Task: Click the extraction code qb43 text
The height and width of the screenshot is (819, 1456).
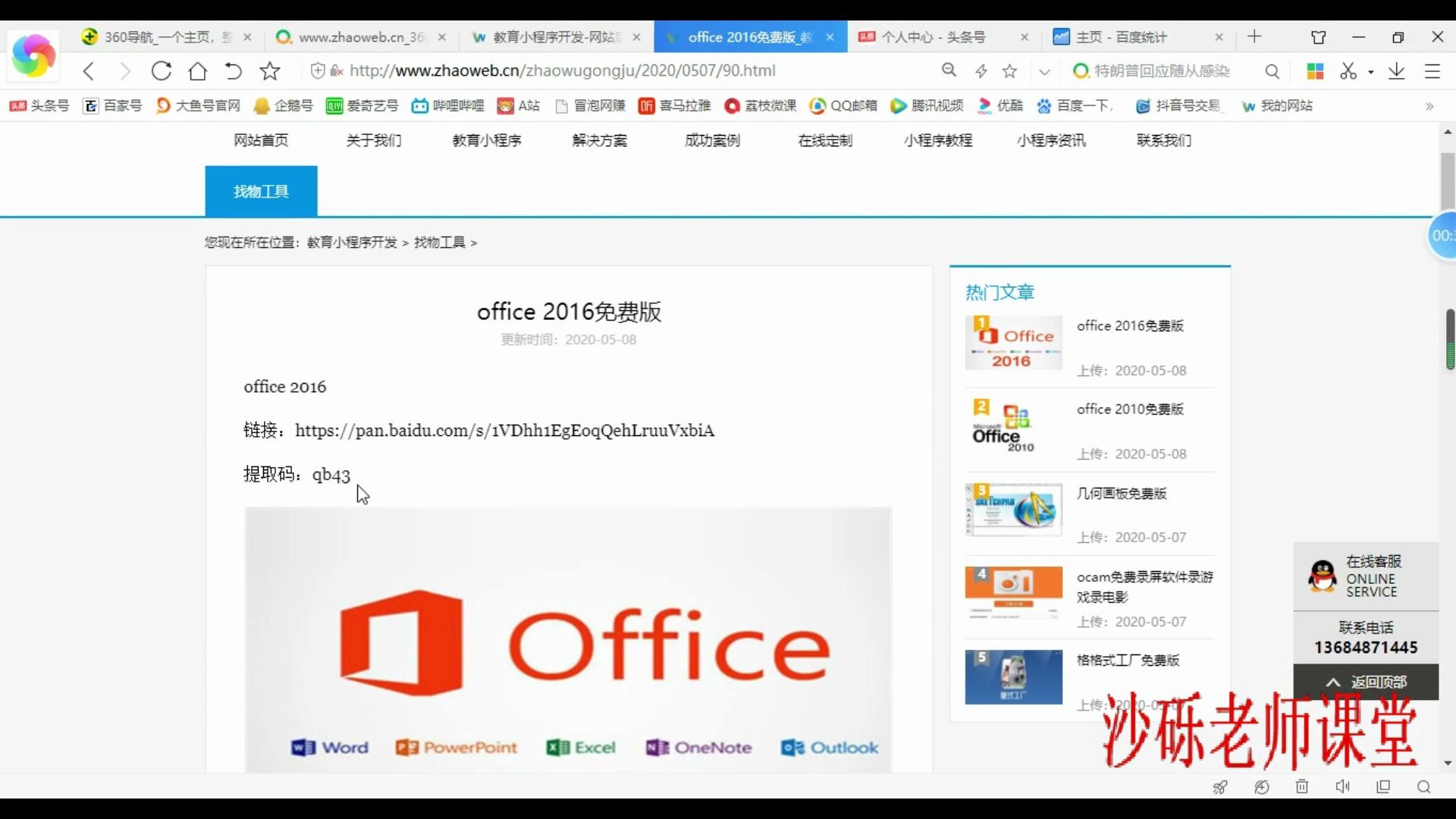Action: [331, 475]
